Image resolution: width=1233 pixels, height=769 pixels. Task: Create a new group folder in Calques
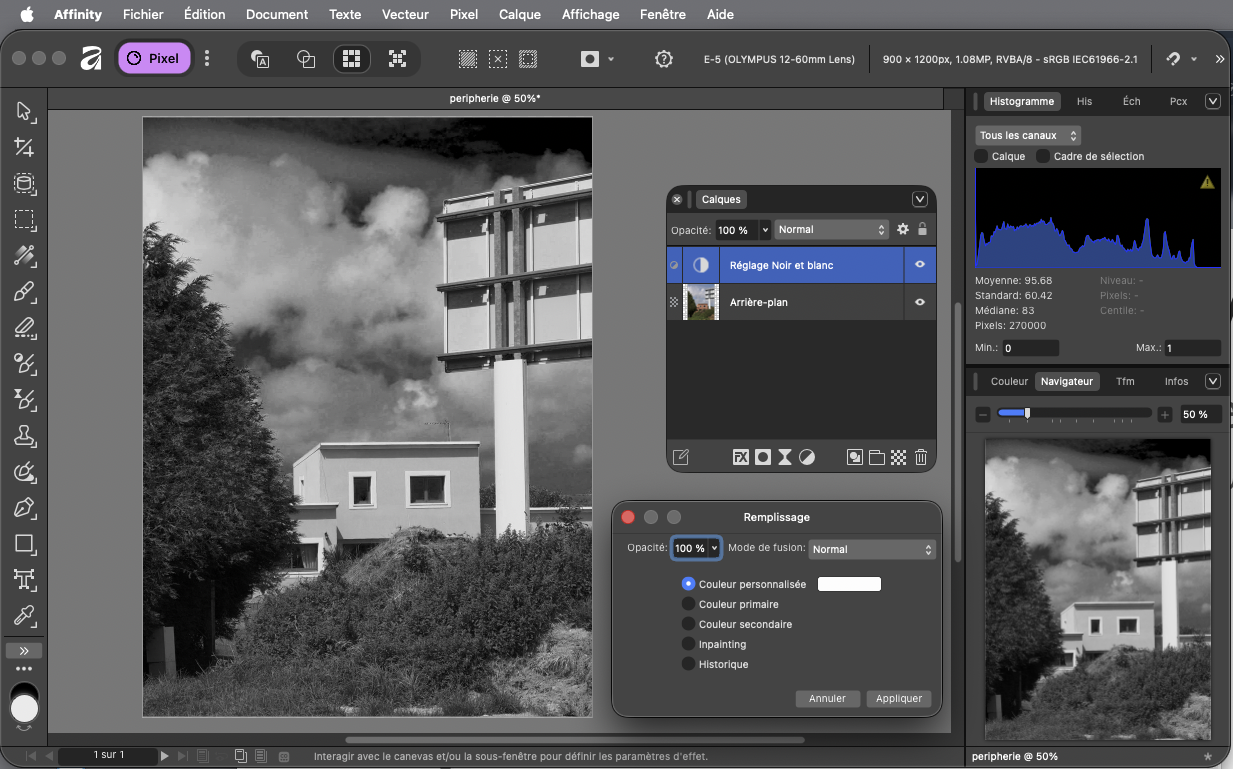click(877, 457)
